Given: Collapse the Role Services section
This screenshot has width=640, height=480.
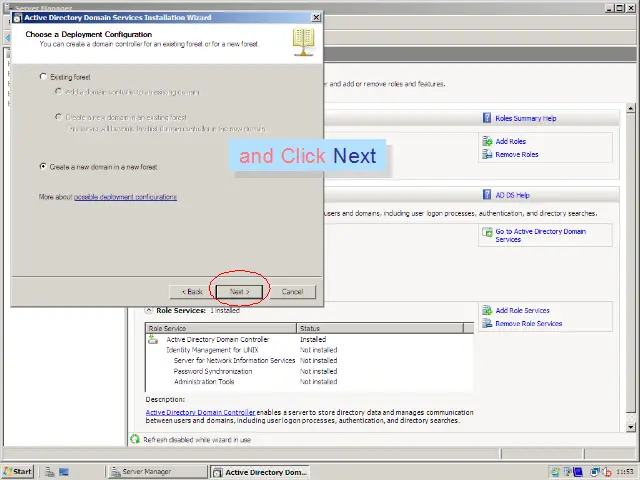Looking at the screenshot, I should (149, 311).
